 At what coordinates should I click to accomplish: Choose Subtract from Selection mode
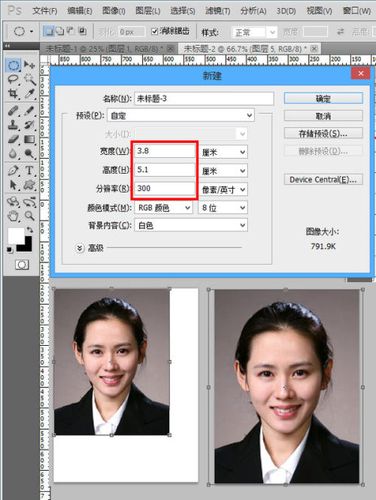coord(71,31)
